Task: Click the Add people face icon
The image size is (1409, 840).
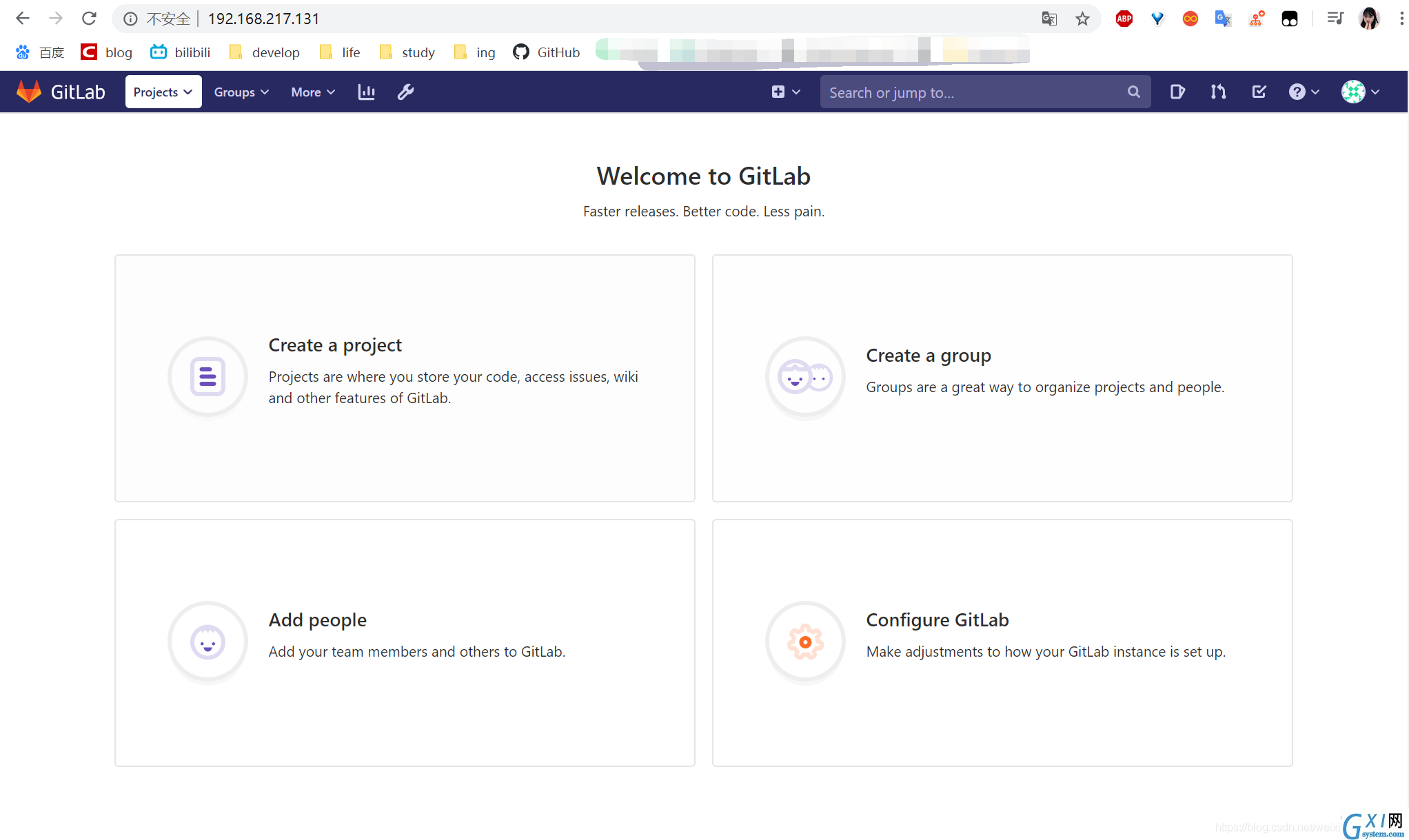Action: click(207, 642)
